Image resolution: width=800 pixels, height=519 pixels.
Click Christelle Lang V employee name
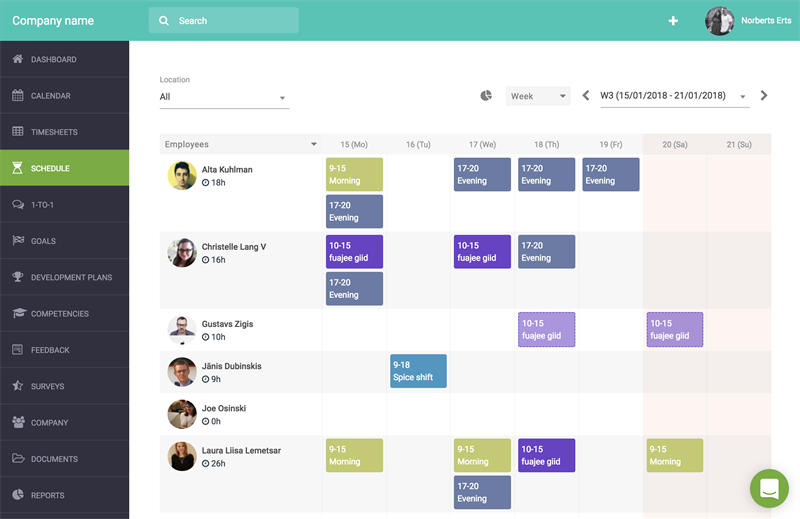(x=234, y=246)
